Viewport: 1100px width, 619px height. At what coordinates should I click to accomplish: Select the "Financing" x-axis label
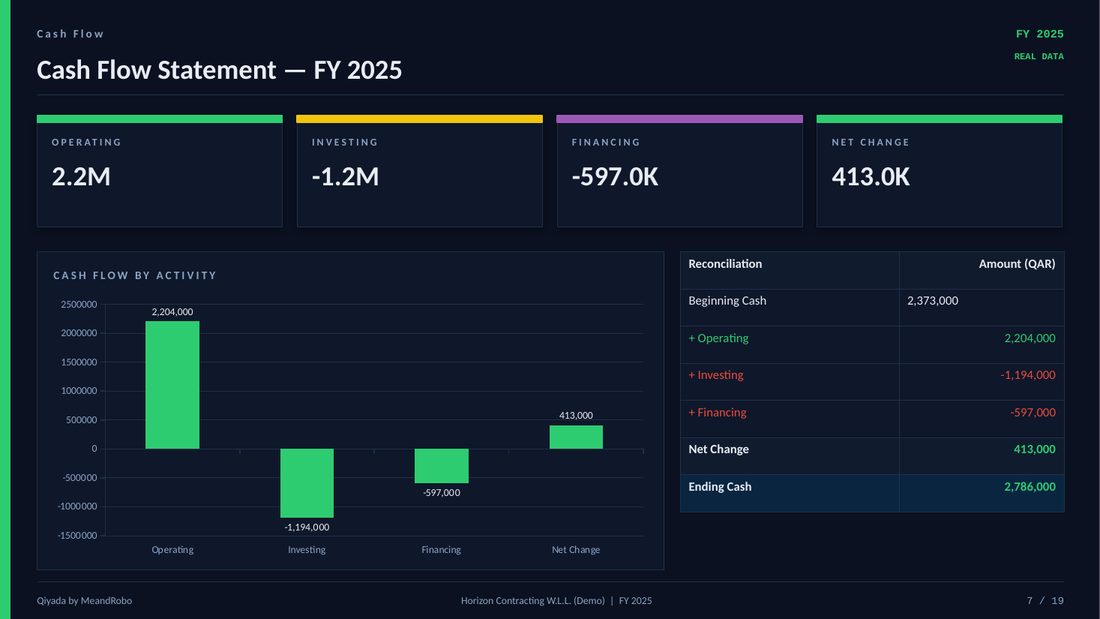[x=441, y=550]
